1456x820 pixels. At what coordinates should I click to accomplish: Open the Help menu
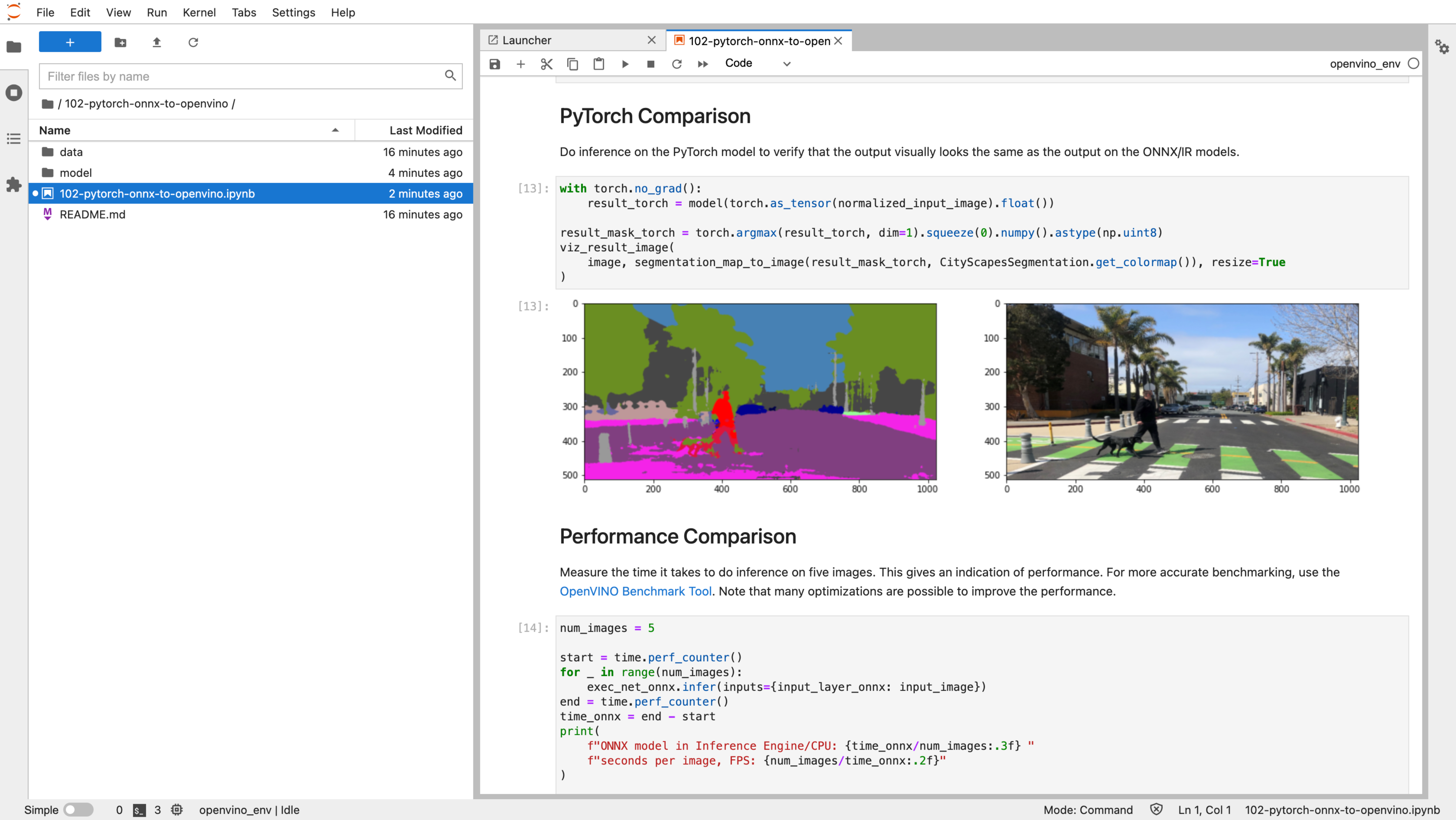coord(343,12)
